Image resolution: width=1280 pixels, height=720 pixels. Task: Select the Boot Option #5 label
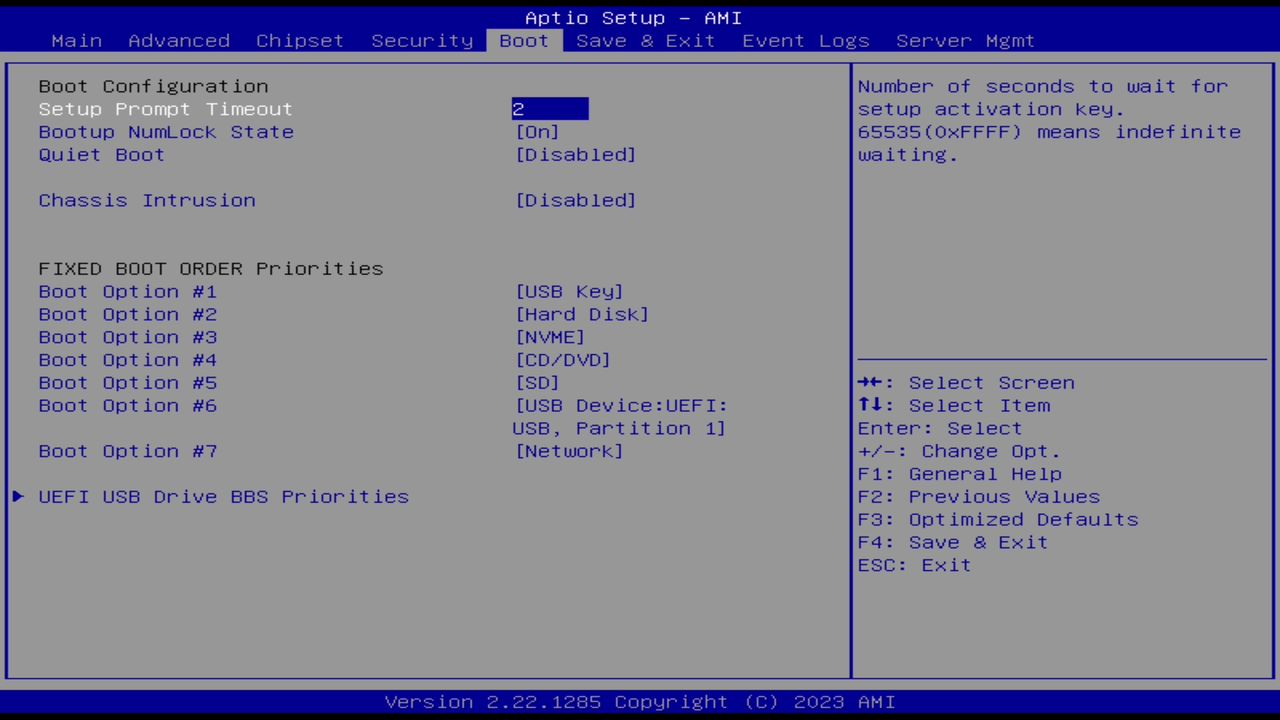pos(128,383)
